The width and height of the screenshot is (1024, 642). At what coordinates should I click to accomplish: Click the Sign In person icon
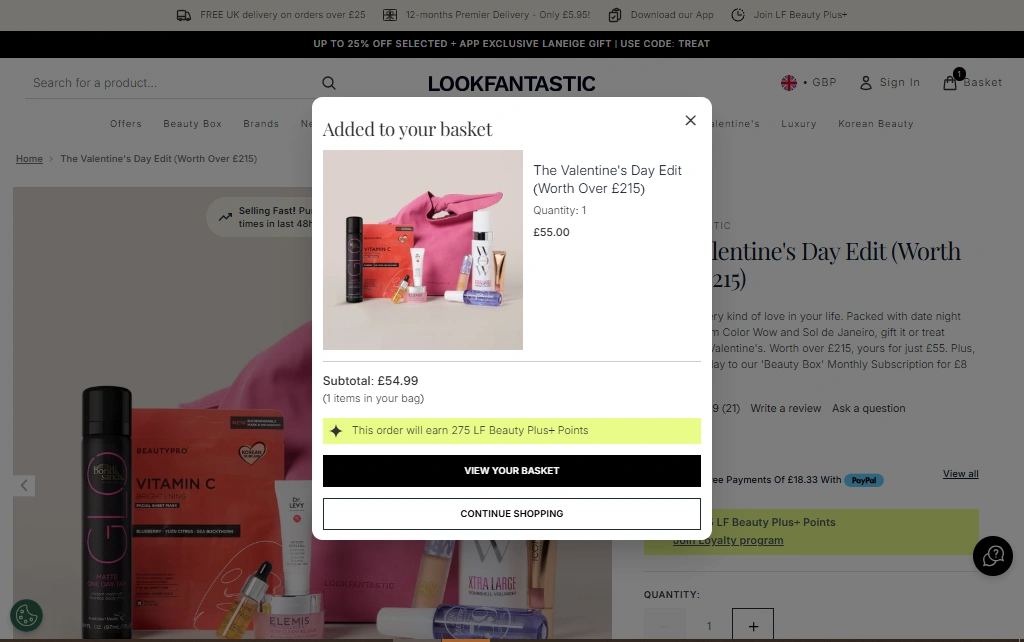866,83
